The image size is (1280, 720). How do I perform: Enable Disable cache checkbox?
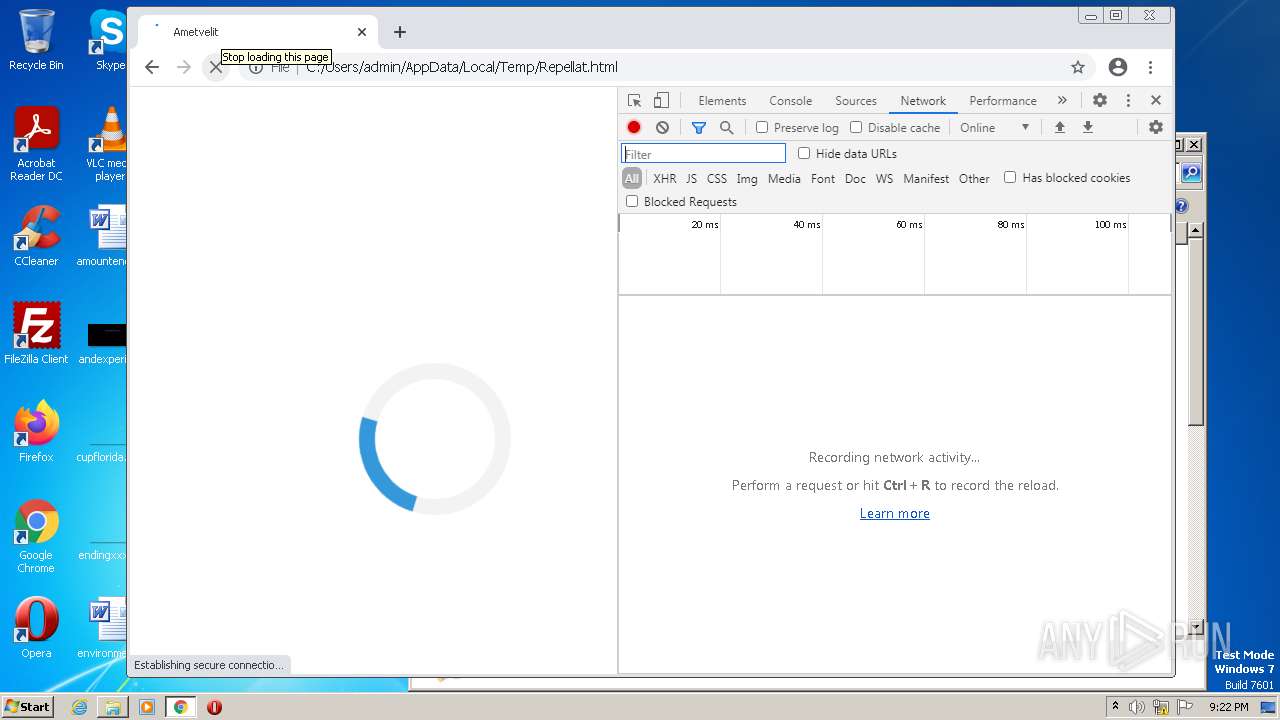tap(856, 127)
